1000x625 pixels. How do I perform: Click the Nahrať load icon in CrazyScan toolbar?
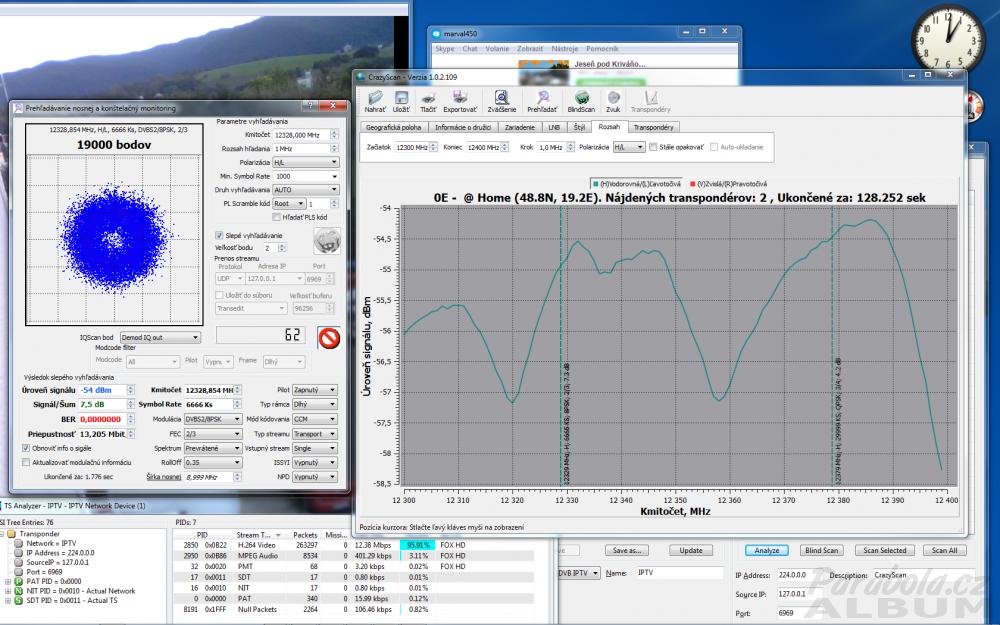tap(375, 98)
